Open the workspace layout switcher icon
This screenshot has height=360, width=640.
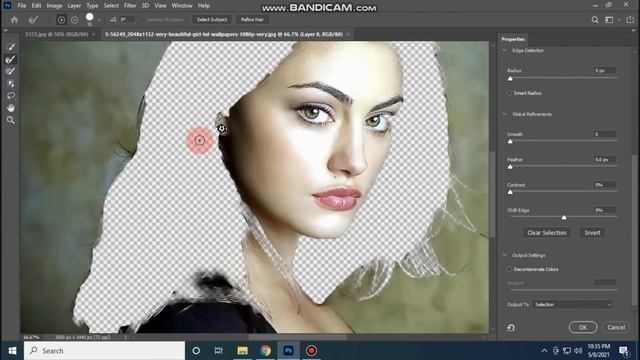609,20
